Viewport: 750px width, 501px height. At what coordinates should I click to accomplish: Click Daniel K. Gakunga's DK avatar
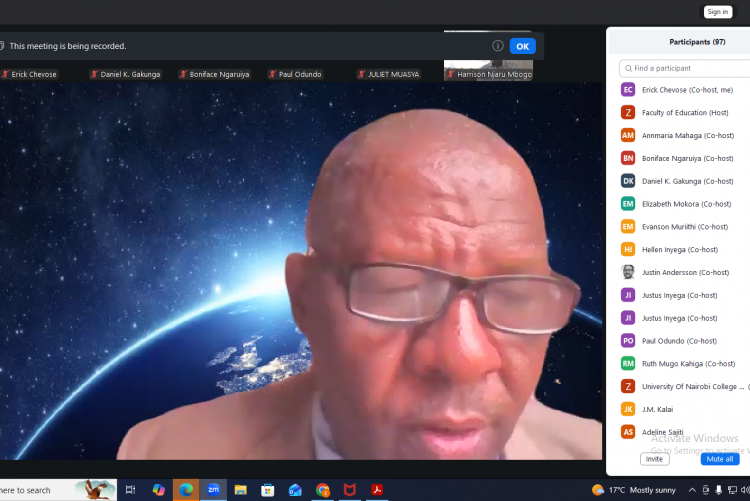(628, 181)
